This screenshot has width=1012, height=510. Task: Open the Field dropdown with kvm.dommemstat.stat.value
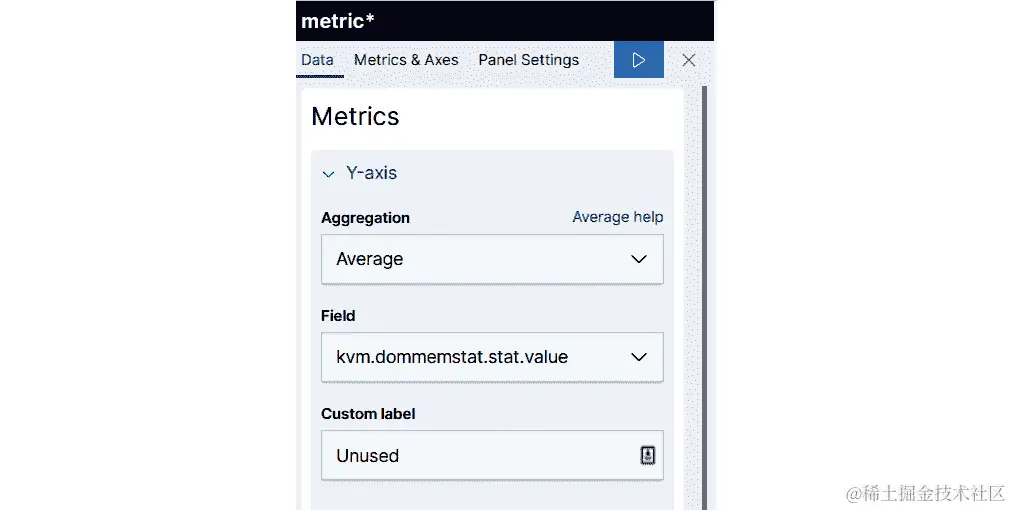pyautogui.click(x=480, y=357)
